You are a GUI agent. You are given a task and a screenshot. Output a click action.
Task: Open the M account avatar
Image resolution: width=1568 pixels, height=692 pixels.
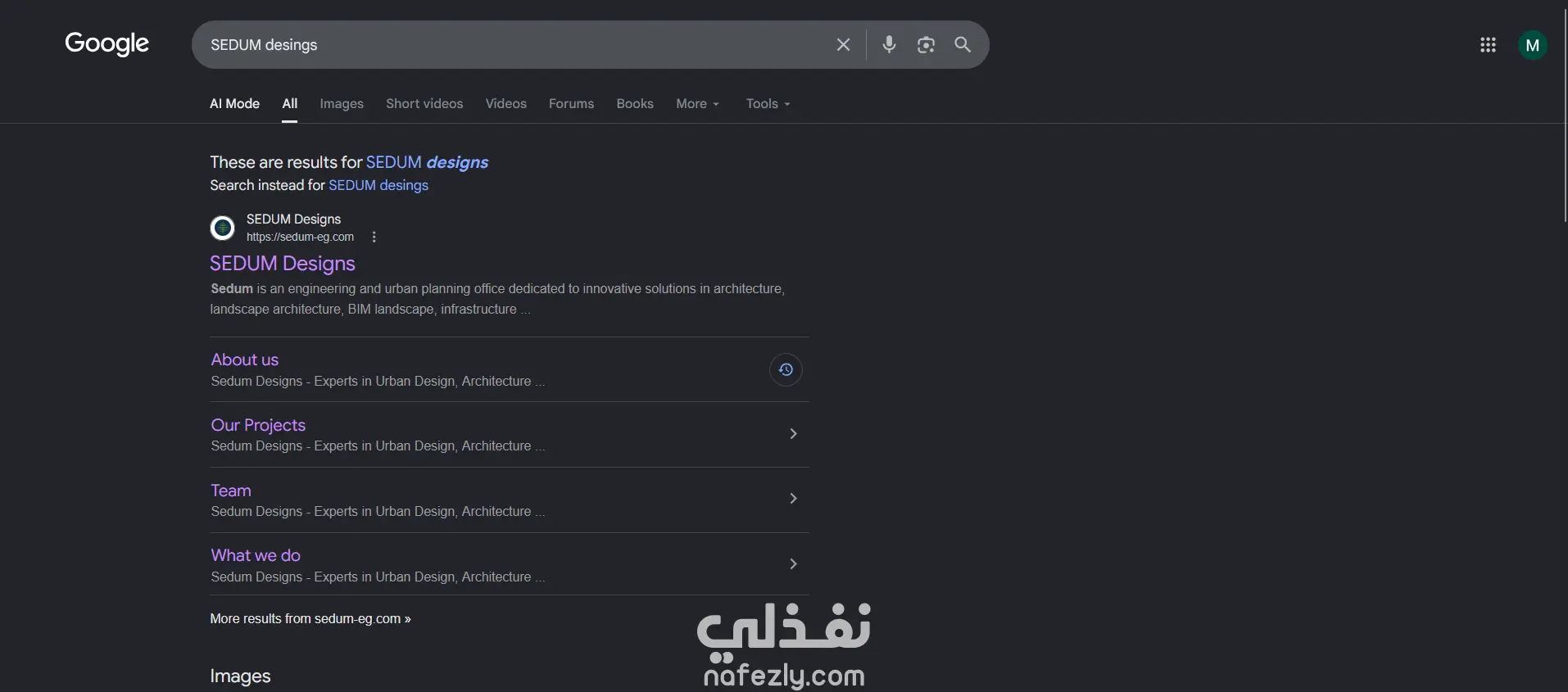pos(1532,45)
